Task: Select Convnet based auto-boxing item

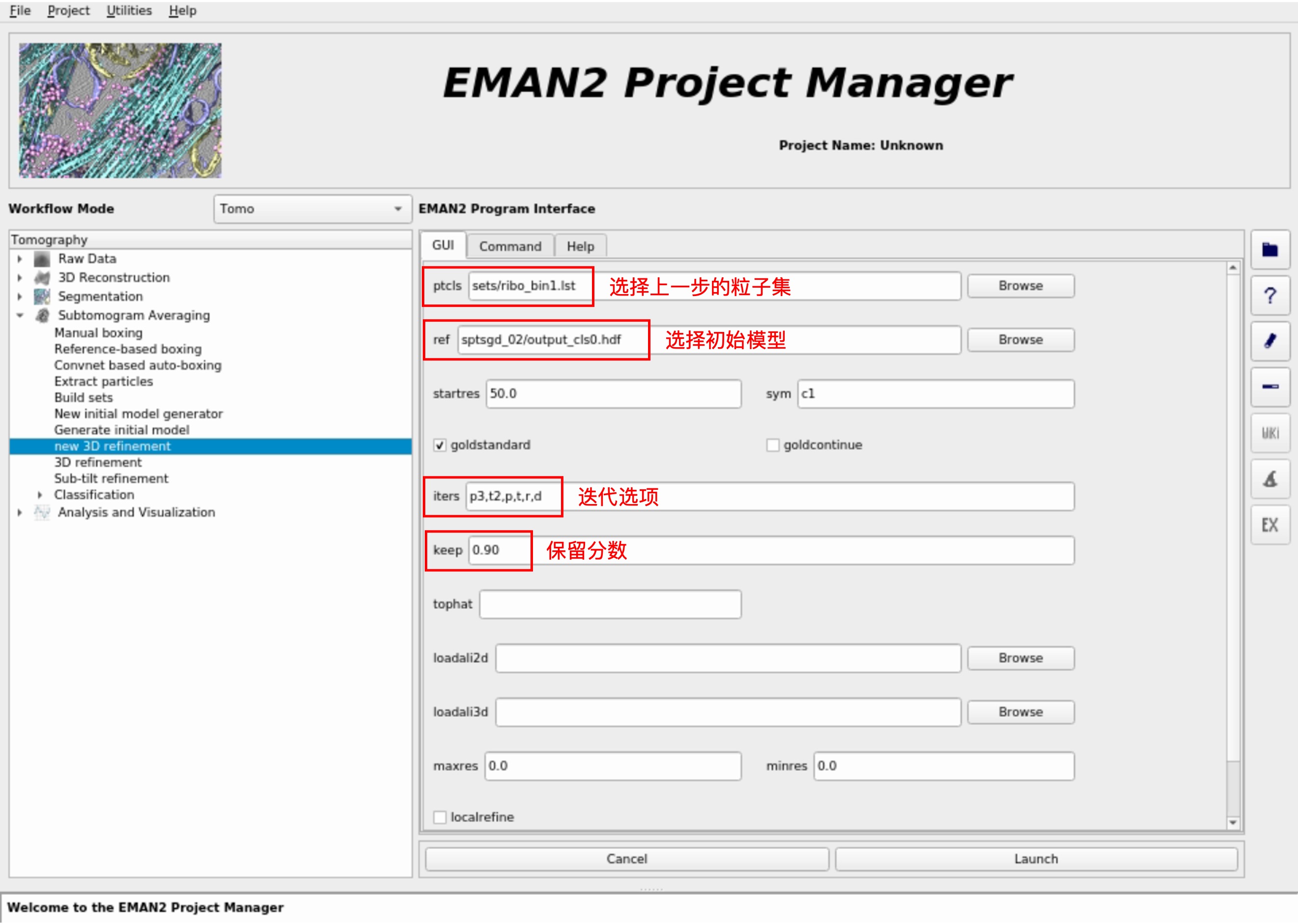Action: (138, 365)
